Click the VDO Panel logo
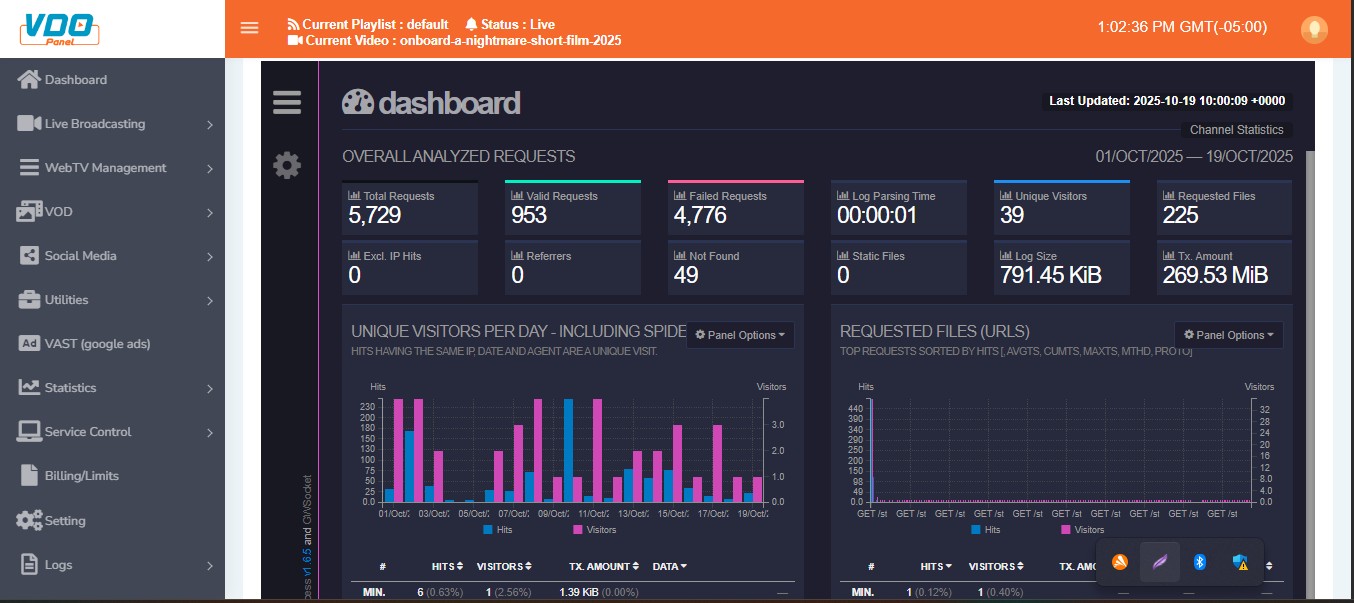This screenshot has width=1354, height=603. [x=62, y=28]
